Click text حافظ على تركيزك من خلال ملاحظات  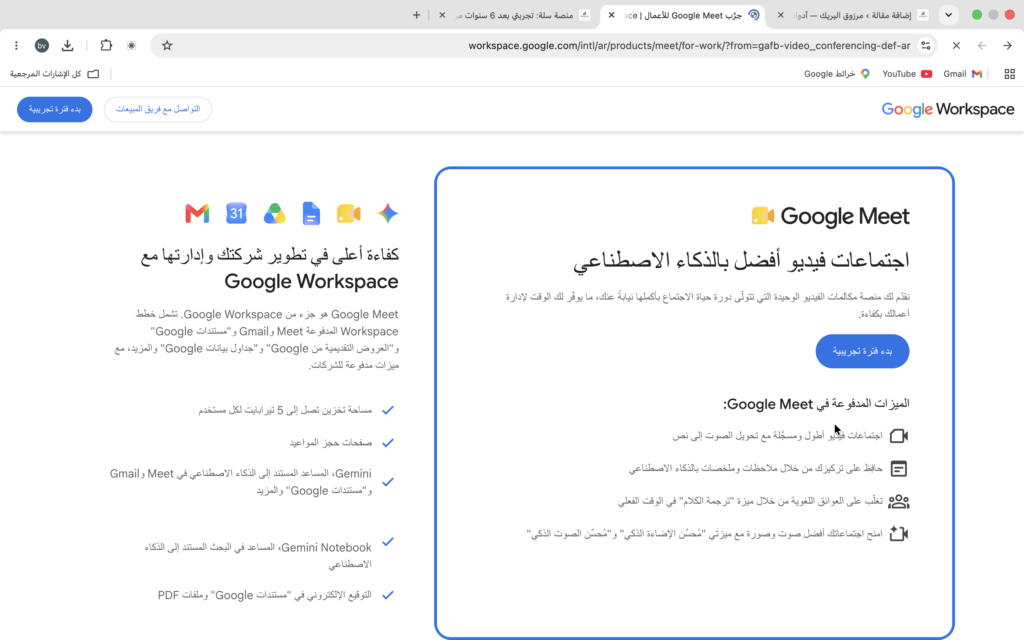(756, 468)
